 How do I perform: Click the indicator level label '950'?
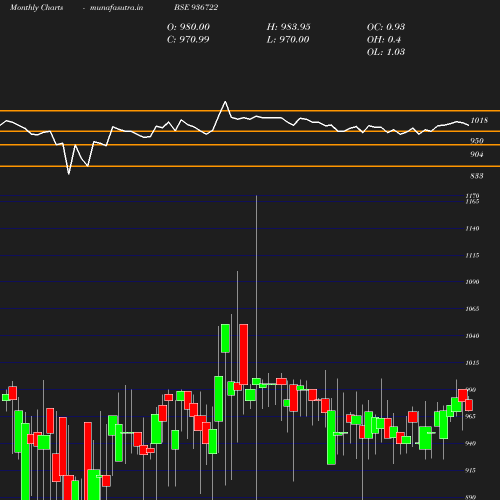click(x=477, y=141)
